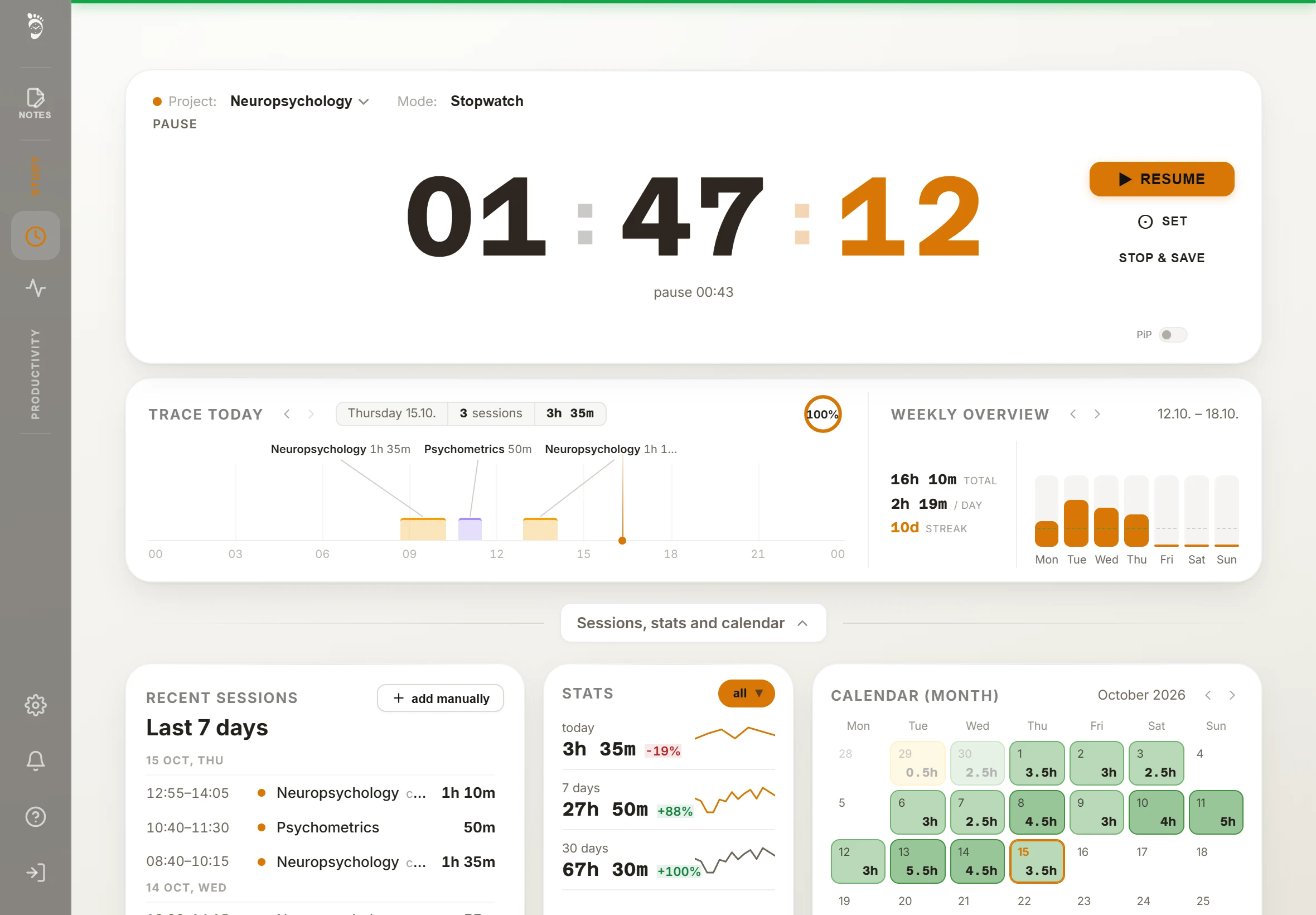Click the Wed bar in weekly chart

coord(1106,526)
